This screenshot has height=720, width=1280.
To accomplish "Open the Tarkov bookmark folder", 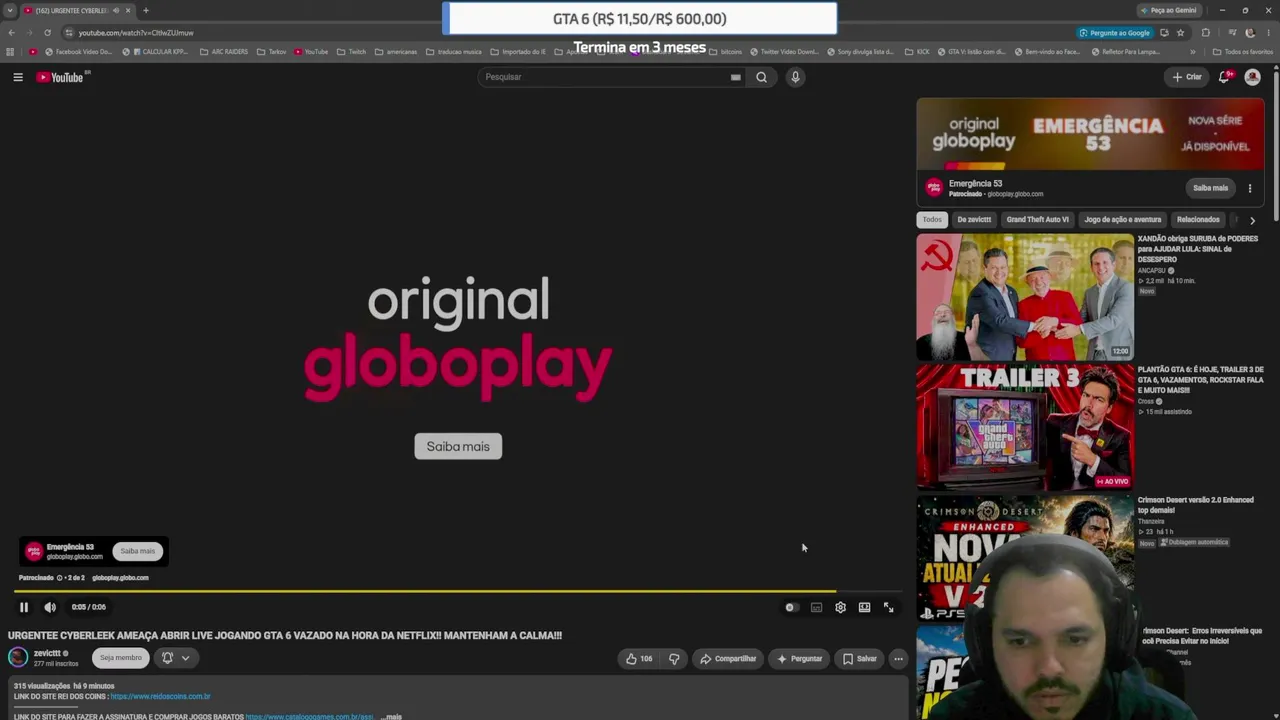I will [x=272, y=51].
